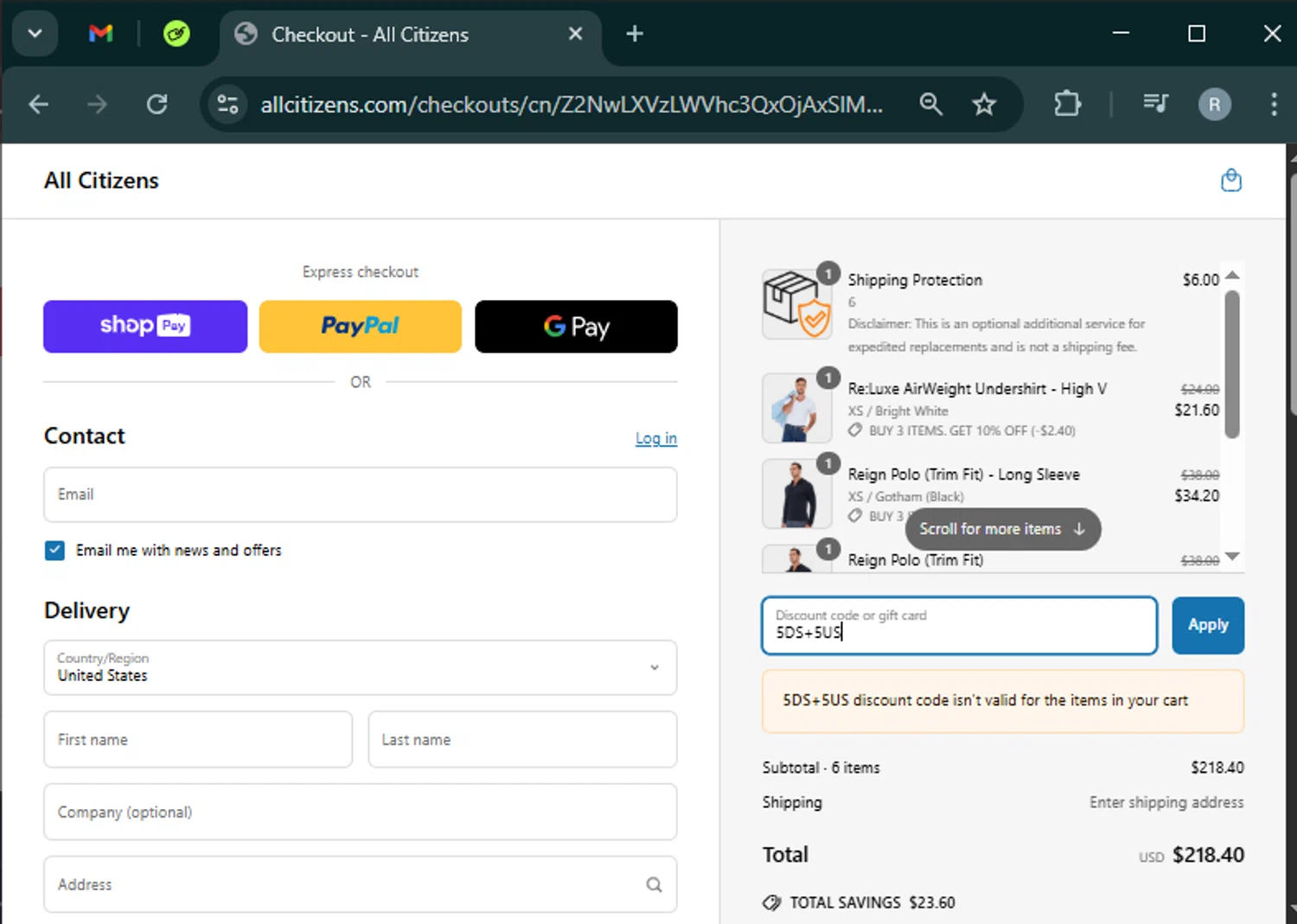Click the Re:Luxe AirWeight Undershirt discount tag icon
The width and height of the screenshot is (1297, 924).
tap(855, 430)
